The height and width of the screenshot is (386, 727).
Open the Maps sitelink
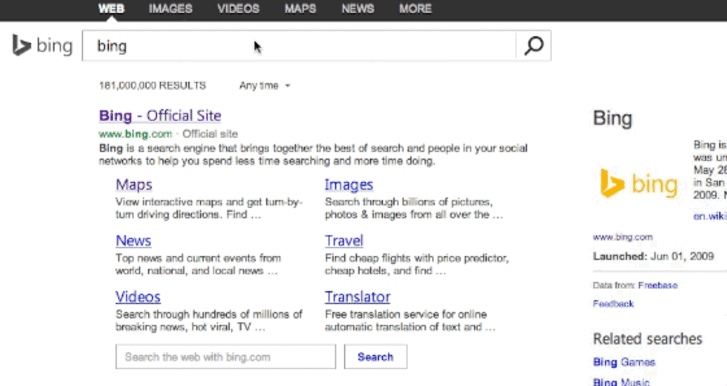(x=134, y=184)
